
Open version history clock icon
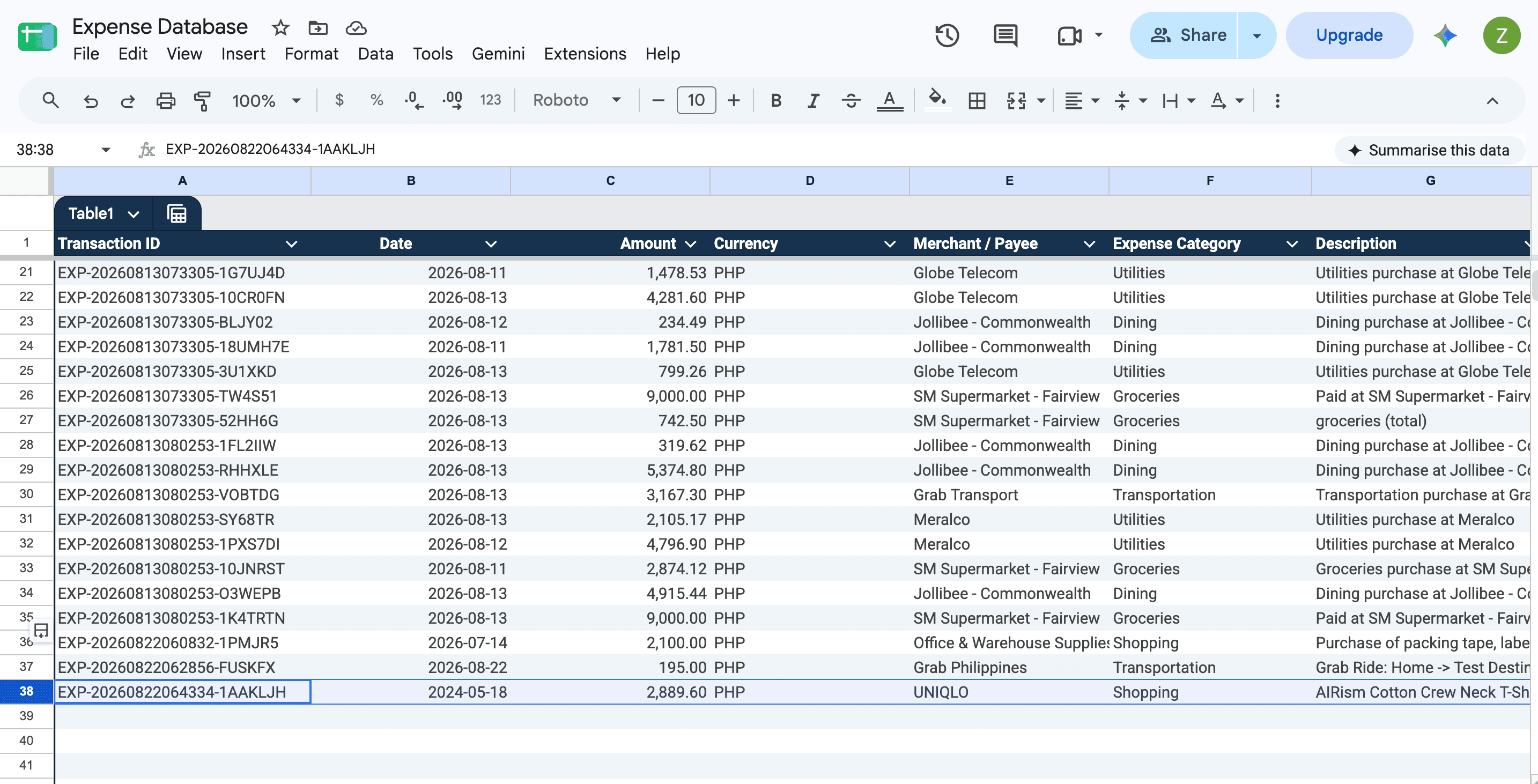coord(947,35)
